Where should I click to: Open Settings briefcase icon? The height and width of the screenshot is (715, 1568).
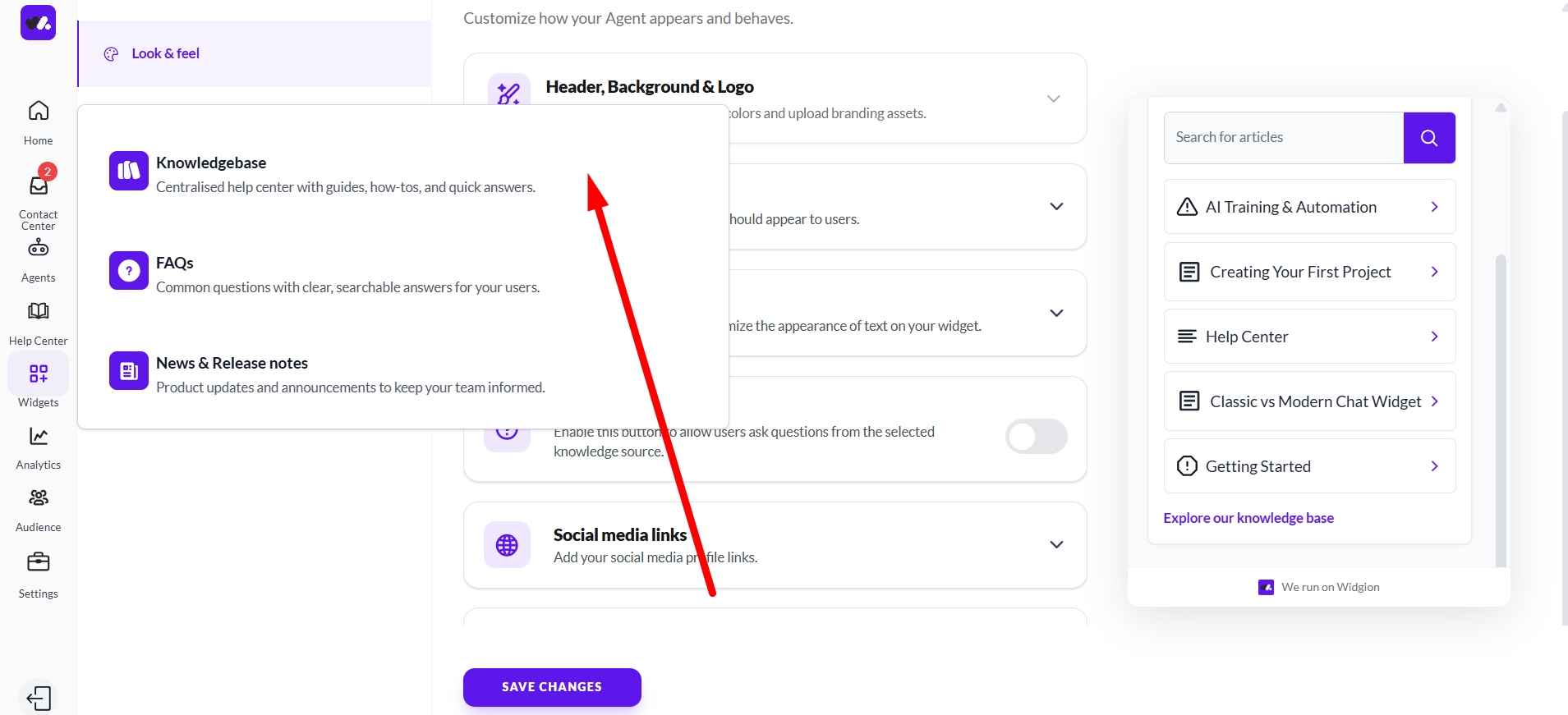pos(39,562)
